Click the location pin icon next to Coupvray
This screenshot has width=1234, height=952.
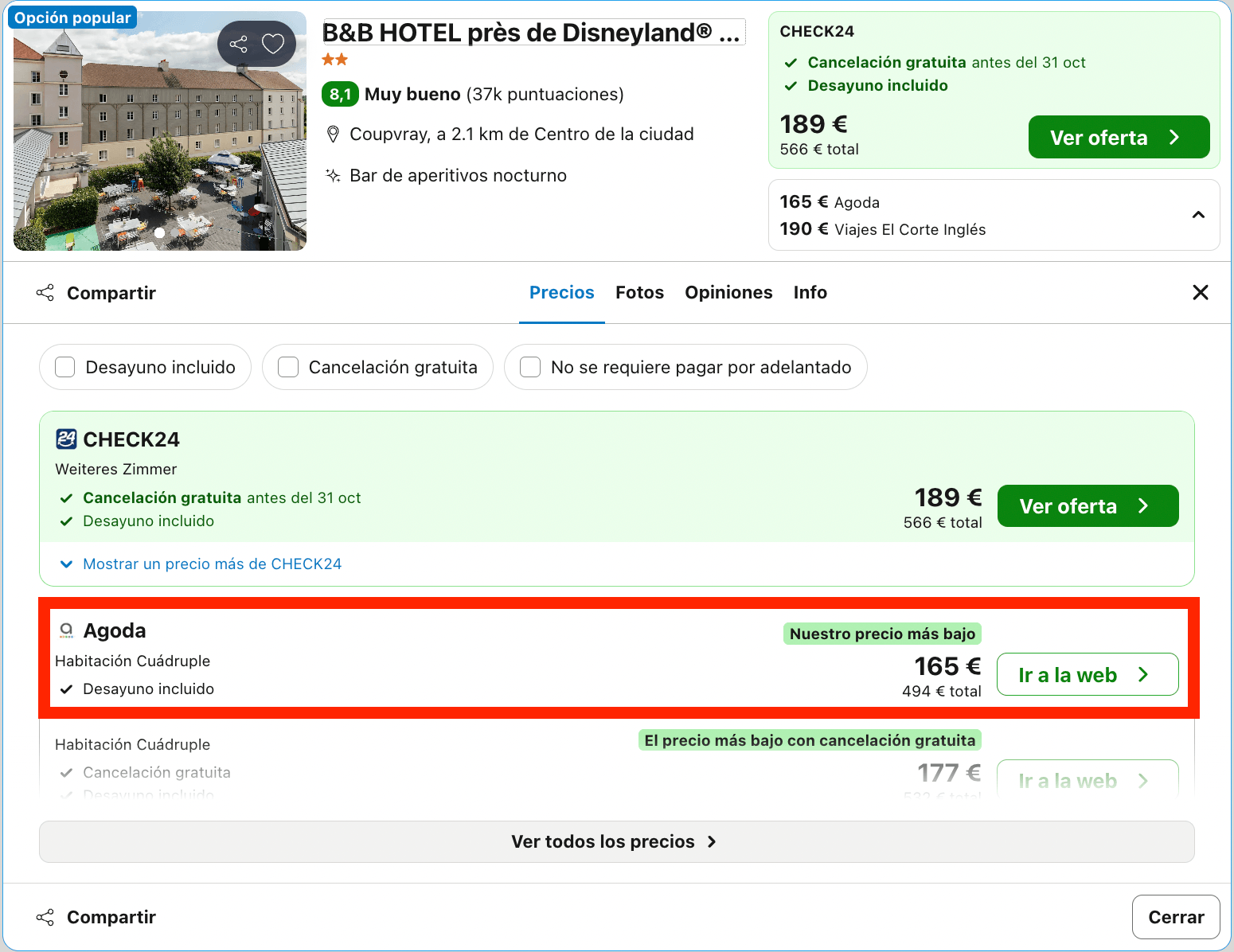(x=334, y=135)
